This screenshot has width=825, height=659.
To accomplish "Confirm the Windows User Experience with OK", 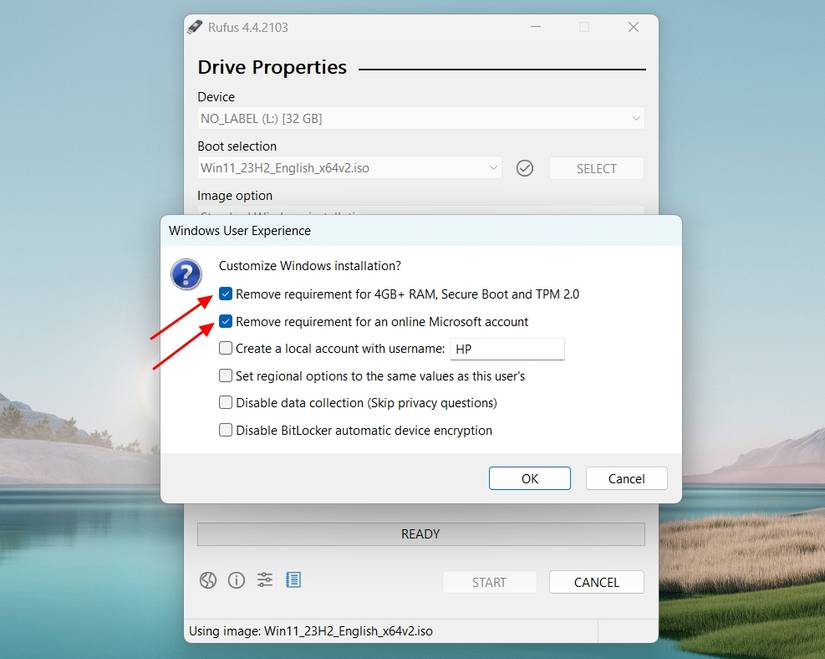I will tap(529, 478).
